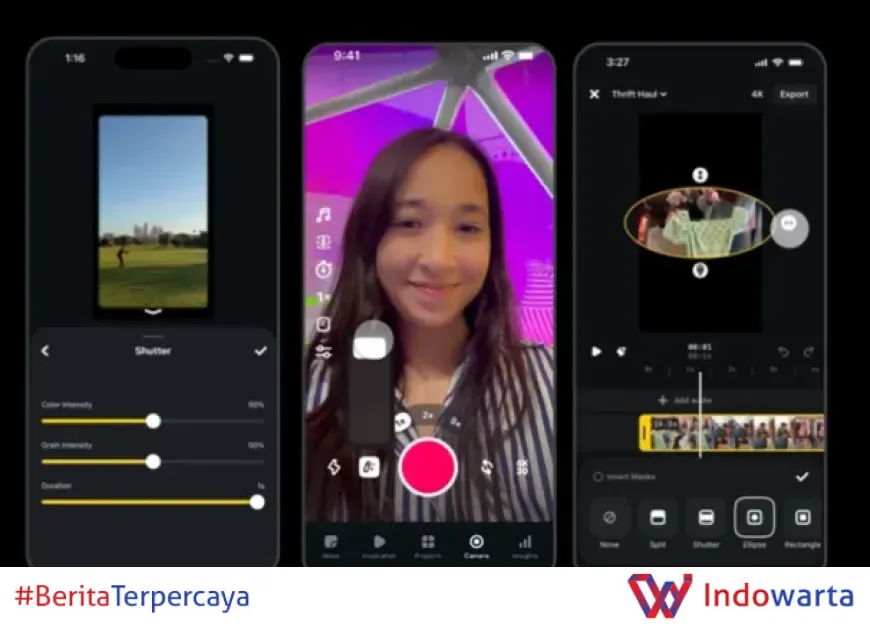Select the video clip in the timeline
This screenshot has width=870, height=624.
pyautogui.click(x=735, y=433)
